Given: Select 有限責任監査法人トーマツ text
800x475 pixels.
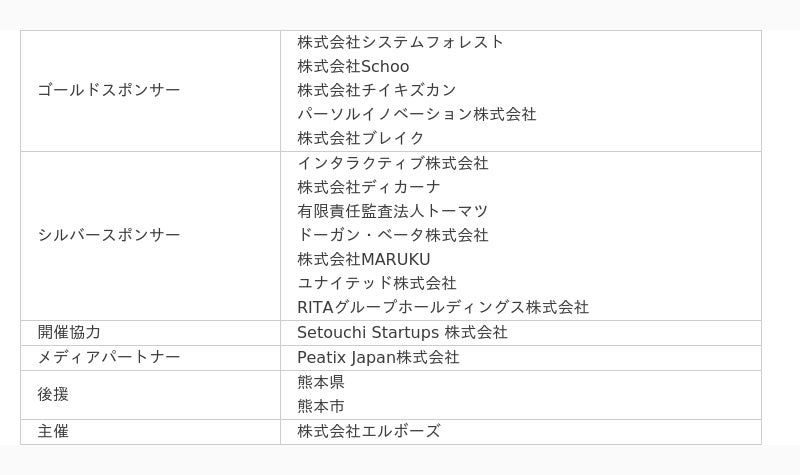Looking at the screenshot, I should [x=392, y=211].
